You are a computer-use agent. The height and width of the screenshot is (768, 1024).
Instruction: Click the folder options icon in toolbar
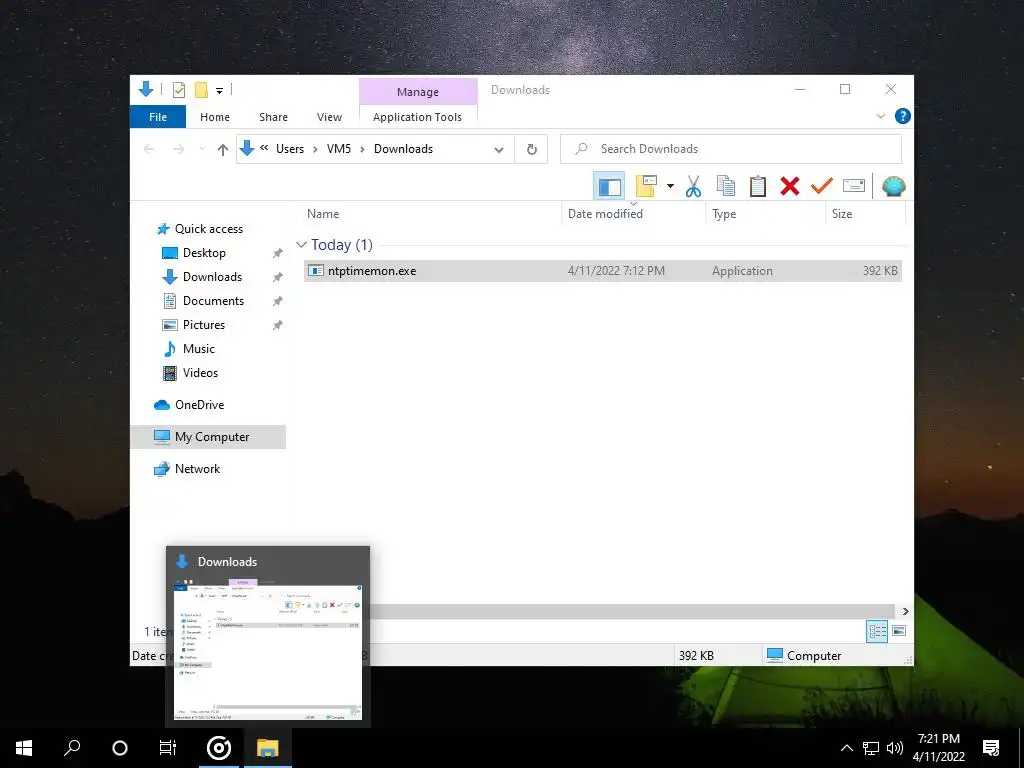(646, 186)
